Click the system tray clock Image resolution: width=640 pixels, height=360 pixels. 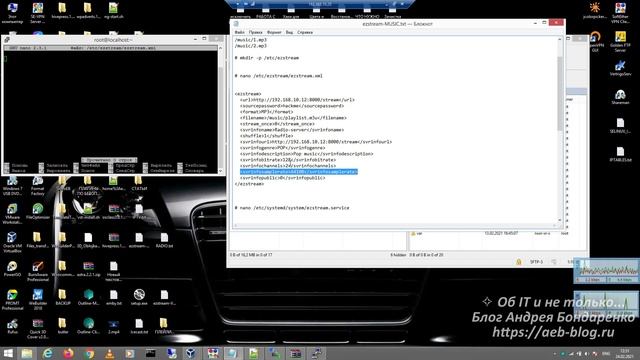625,353
